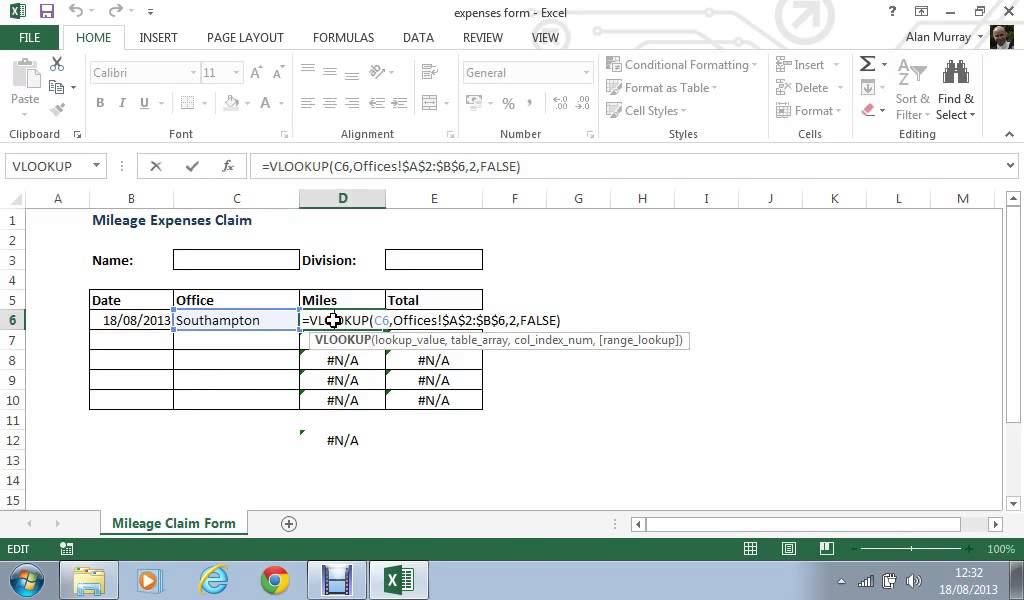Open the FILE menu
This screenshot has width=1024, height=600.
coord(30,37)
